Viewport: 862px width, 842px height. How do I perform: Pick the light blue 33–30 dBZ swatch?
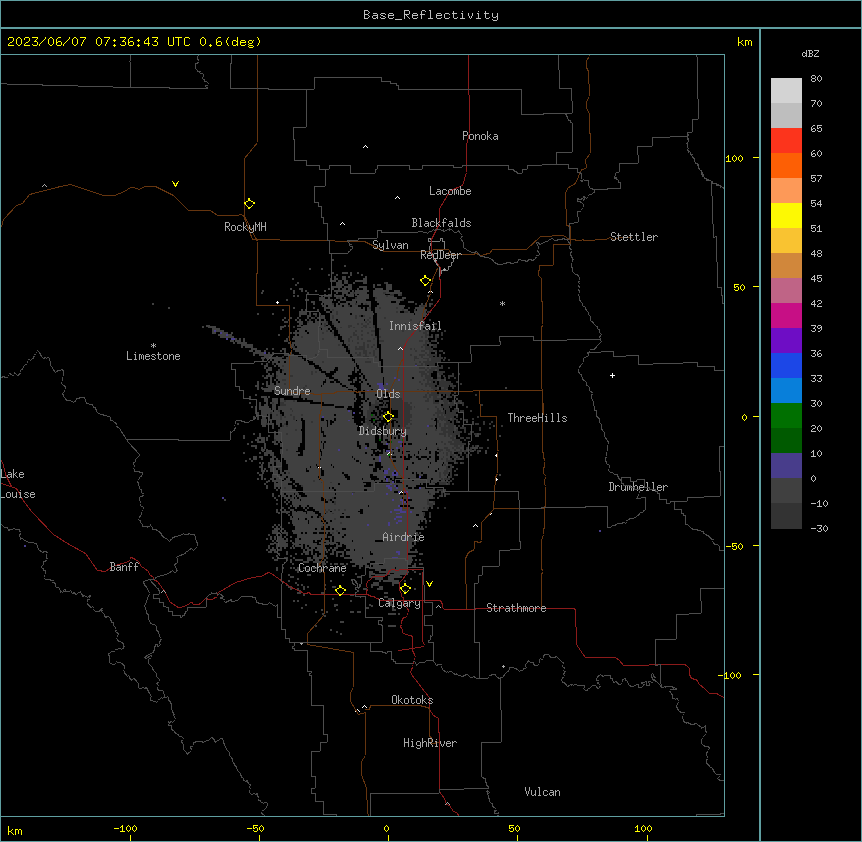[x=786, y=390]
